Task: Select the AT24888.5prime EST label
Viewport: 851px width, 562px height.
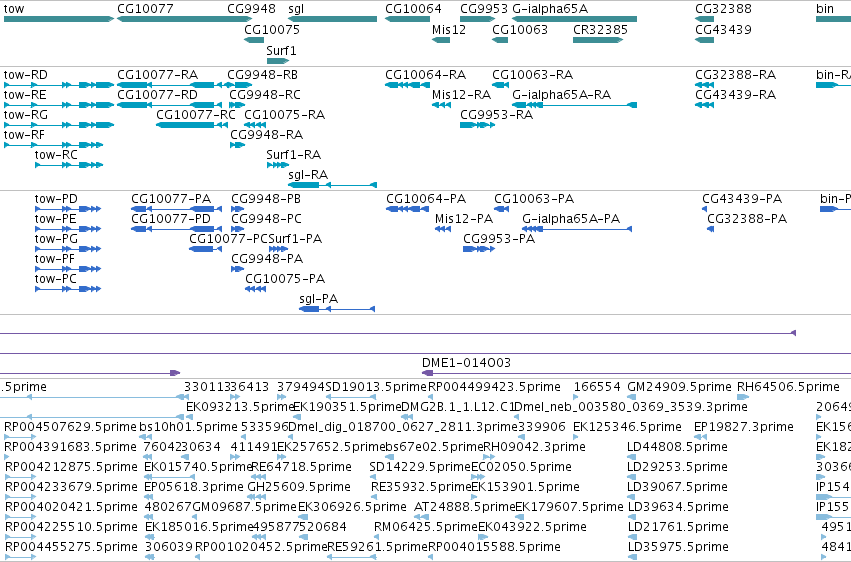Action: click(464, 507)
